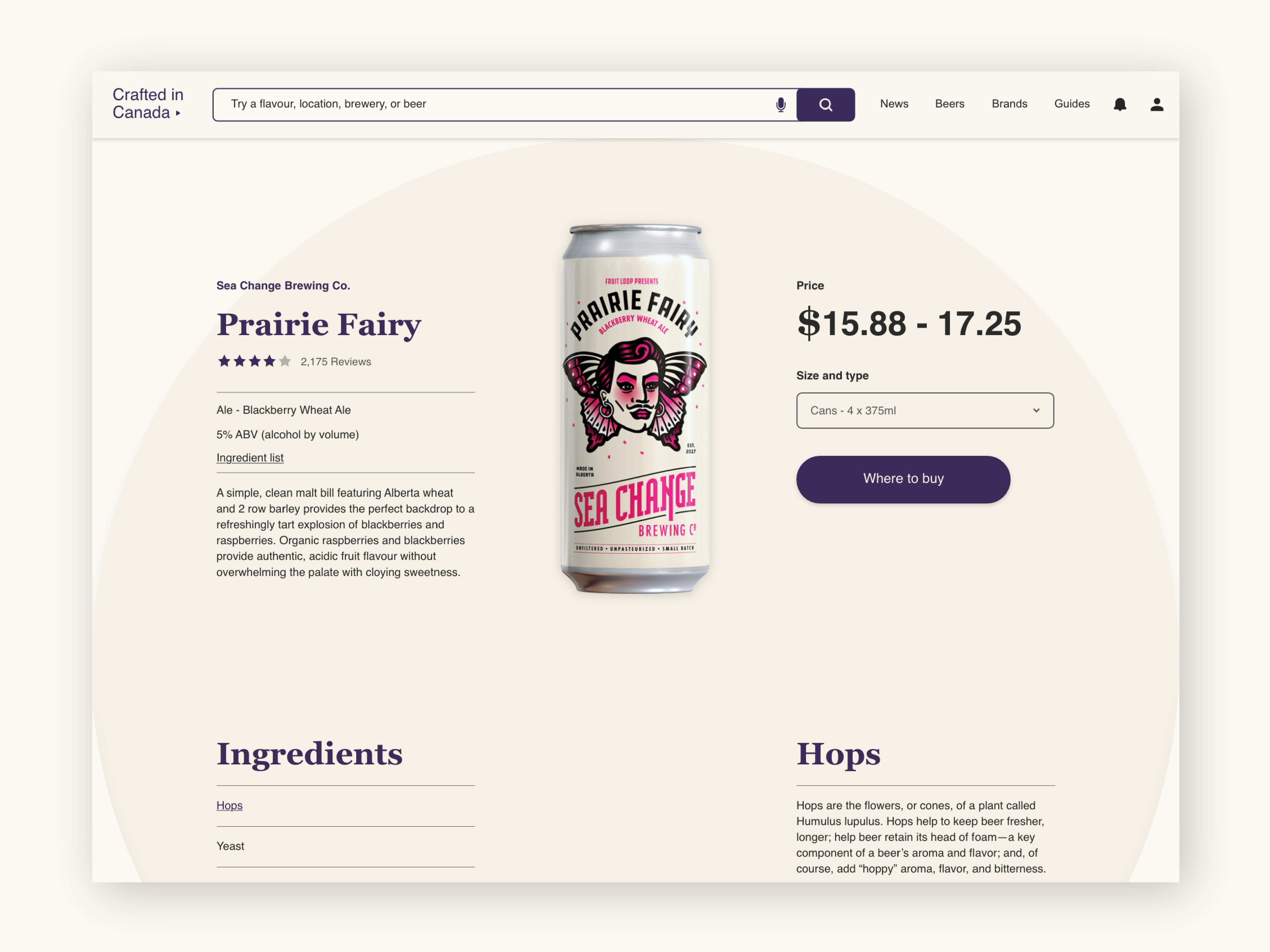Click the arrow beside Crafted in Canada
Viewport: 1270px width, 952px height.
click(178, 113)
